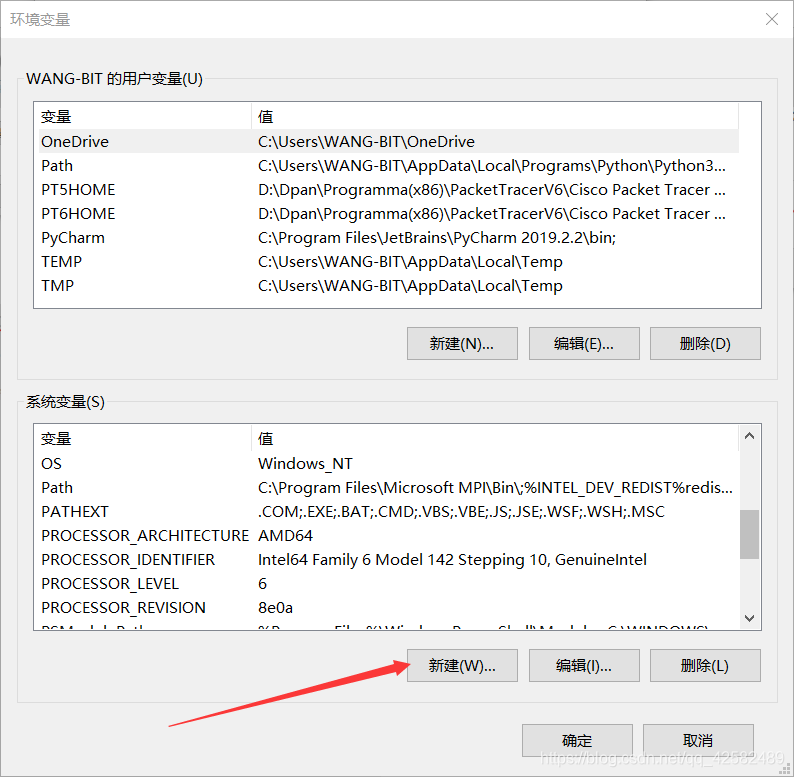The height and width of the screenshot is (777, 794).
Task: Select the PROCESSOR_REVISION row
Action: [388, 607]
